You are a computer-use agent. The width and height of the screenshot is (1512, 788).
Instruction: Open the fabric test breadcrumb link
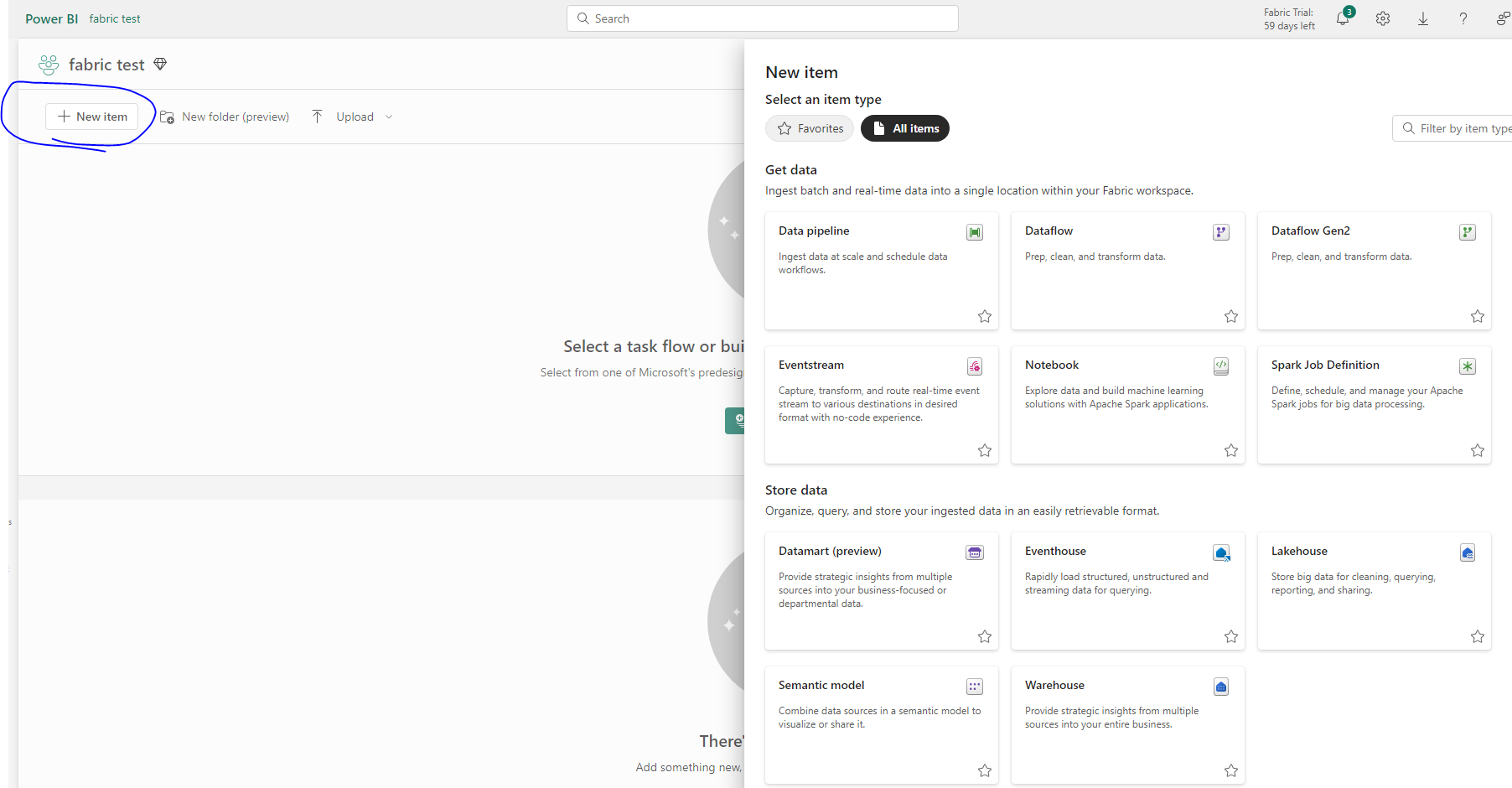coord(115,18)
